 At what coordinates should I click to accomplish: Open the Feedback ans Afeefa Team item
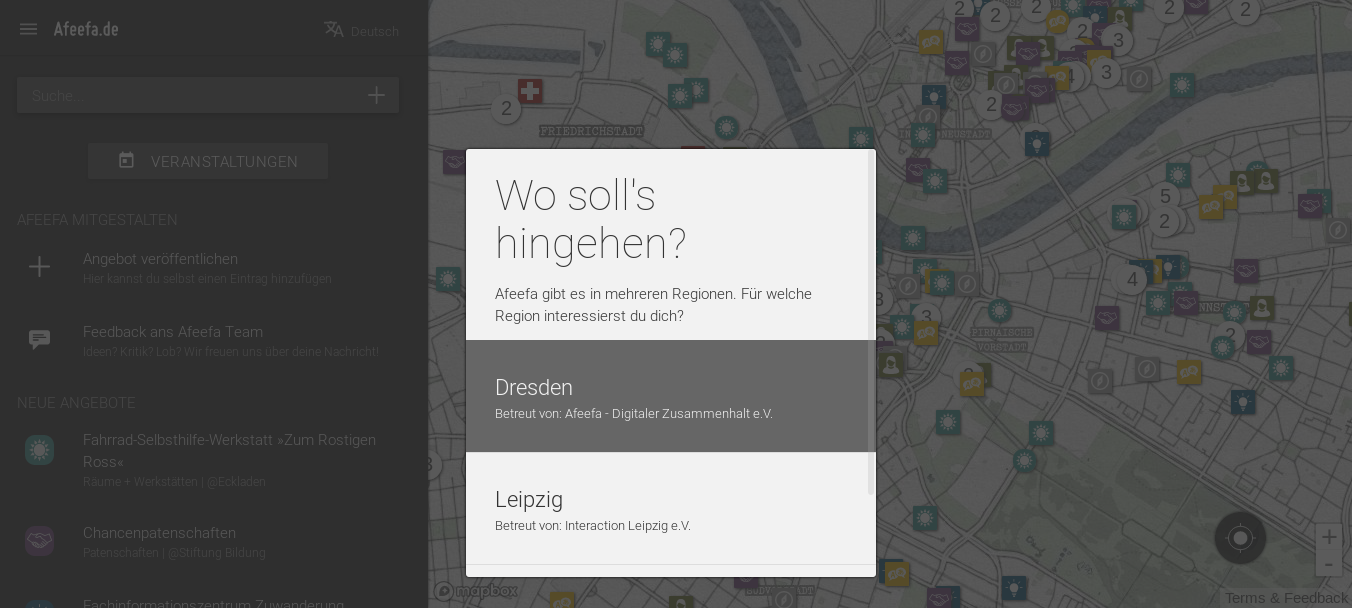pos(230,341)
